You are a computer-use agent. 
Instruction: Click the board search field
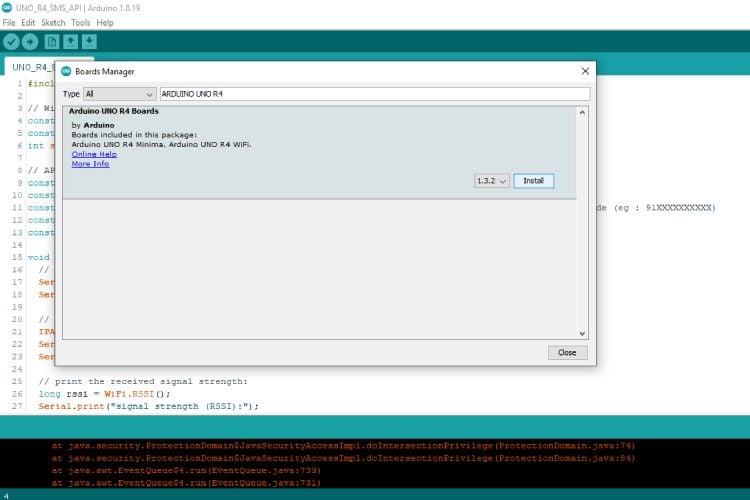coord(375,94)
